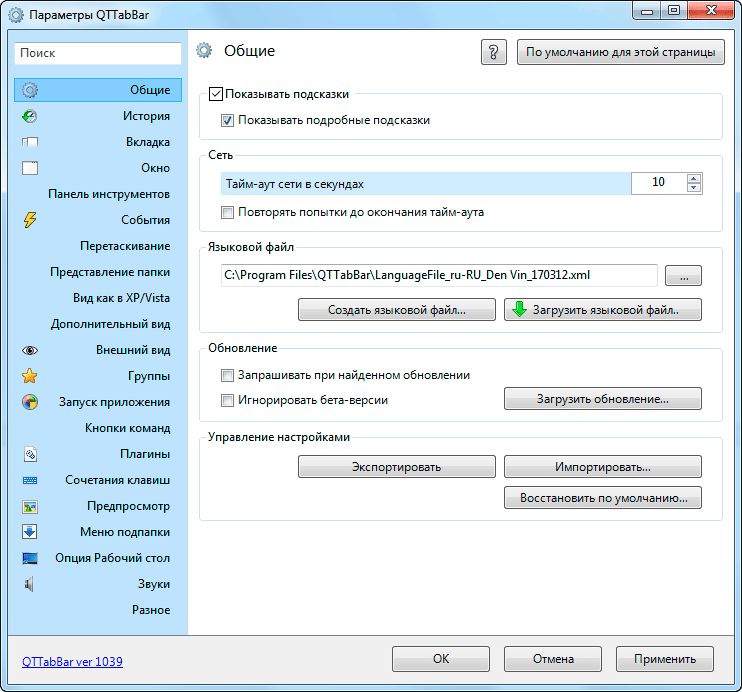Click the window icon beside Окно

coord(30,168)
